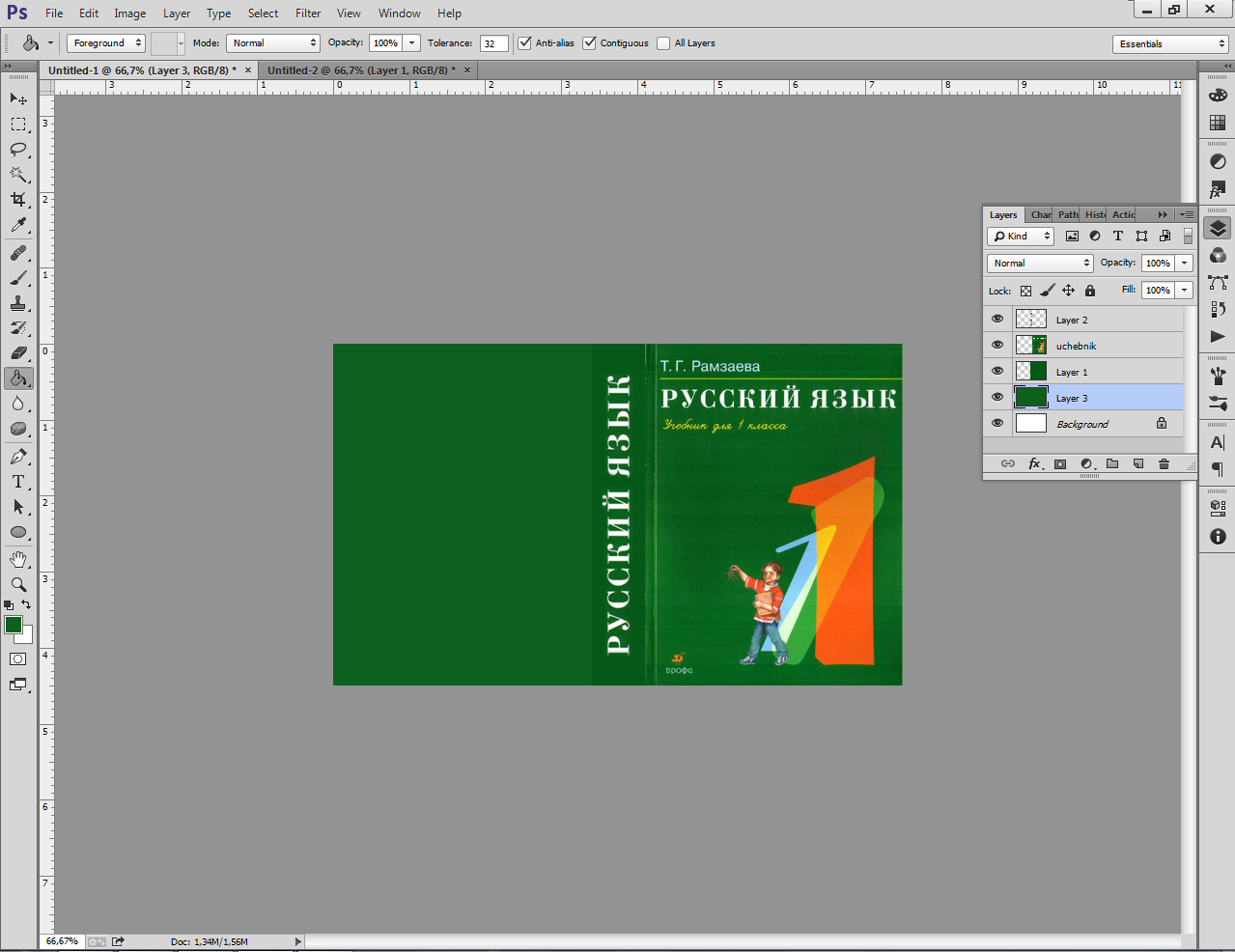Viewport: 1235px width, 952px height.
Task: Switch to the Paths panel tab
Action: [1067, 214]
